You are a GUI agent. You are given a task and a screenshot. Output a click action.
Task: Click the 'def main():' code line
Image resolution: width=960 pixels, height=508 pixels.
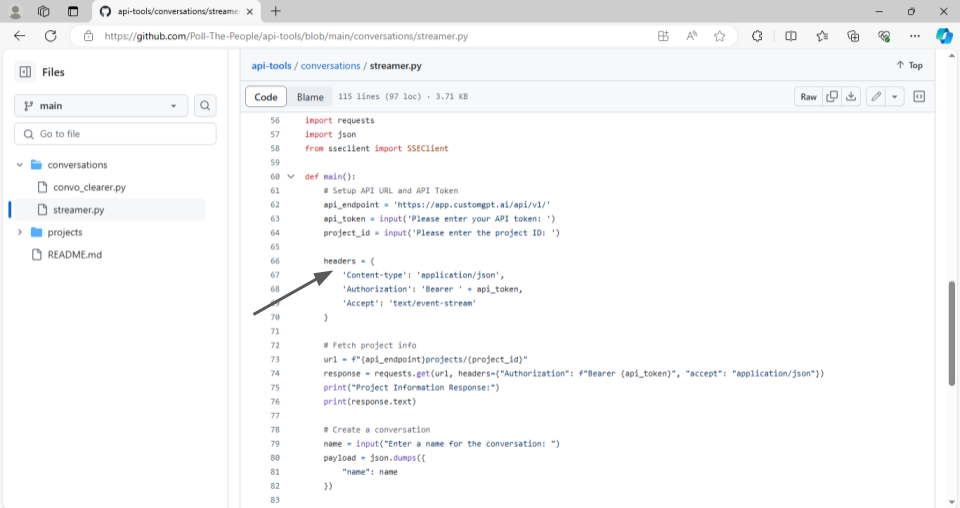(x=330, y=176)
